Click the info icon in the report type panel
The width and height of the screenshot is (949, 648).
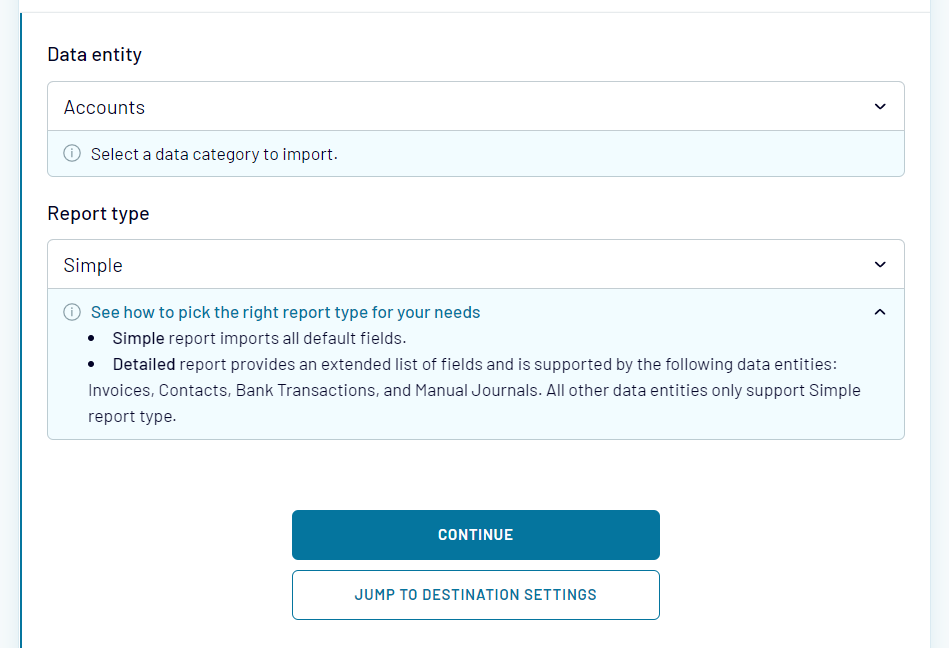[71, 312]
